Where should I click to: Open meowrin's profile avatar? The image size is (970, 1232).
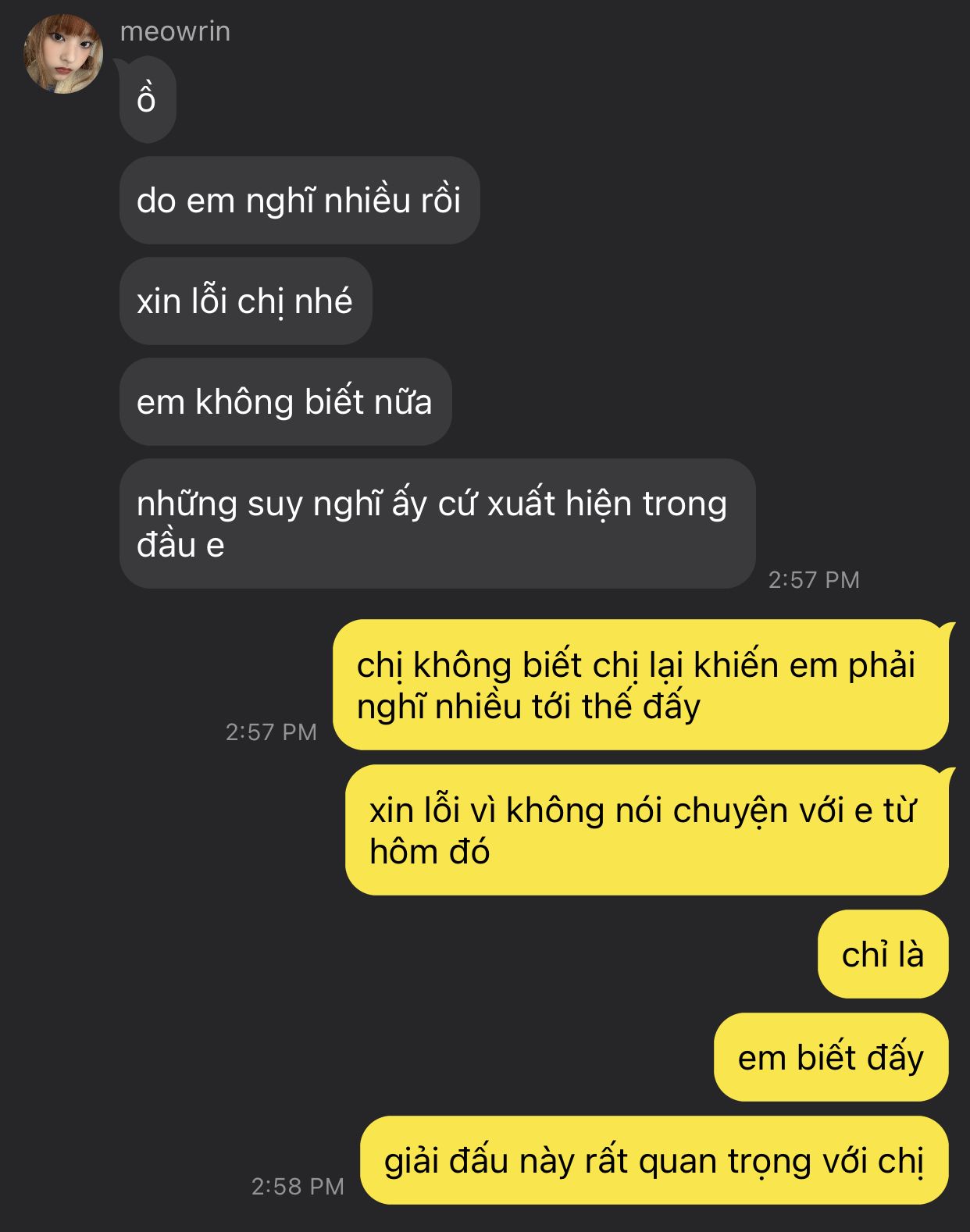pos(63,54)
